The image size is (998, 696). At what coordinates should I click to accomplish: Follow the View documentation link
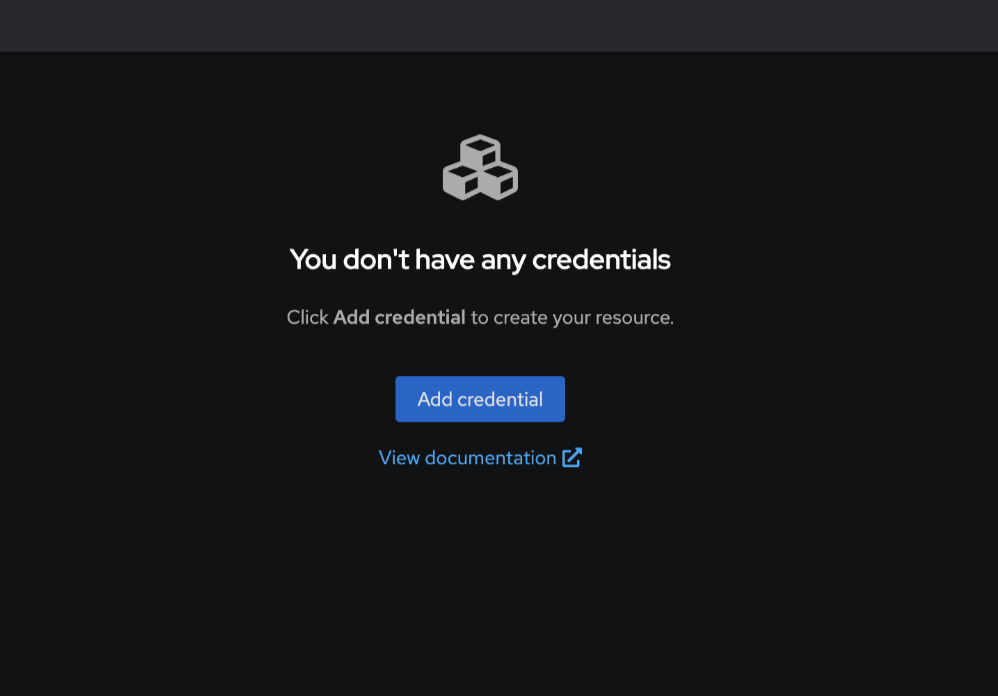tap(480, 457)
